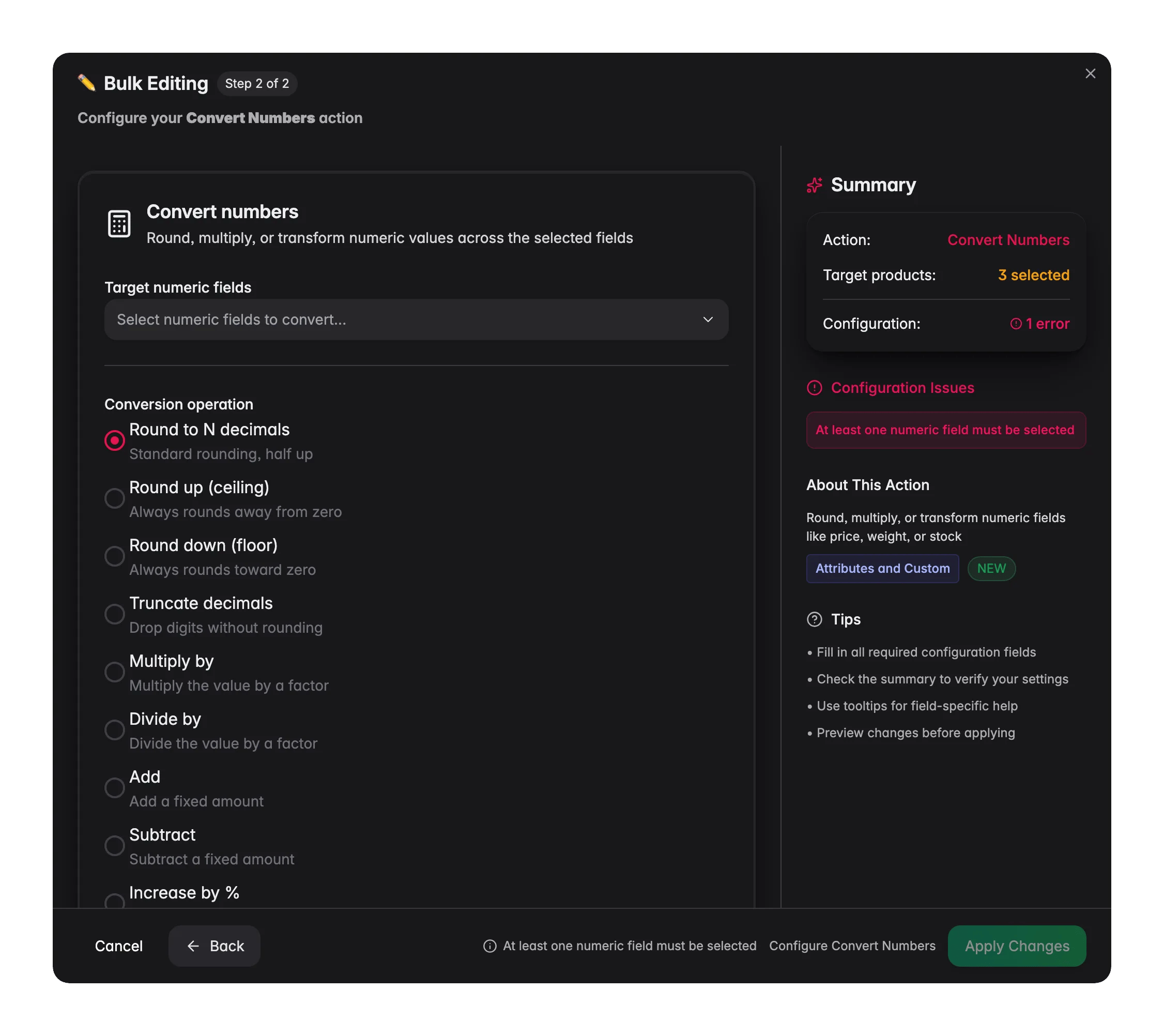
Task: Click the tip Use tooltips for field-specific help
Action: tap(917, 706)
